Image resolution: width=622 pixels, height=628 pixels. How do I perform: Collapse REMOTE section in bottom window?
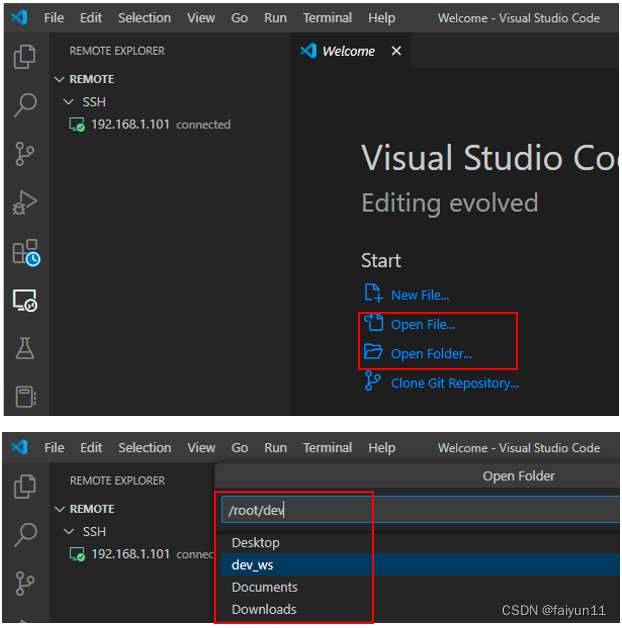click(x=60, y=509)
